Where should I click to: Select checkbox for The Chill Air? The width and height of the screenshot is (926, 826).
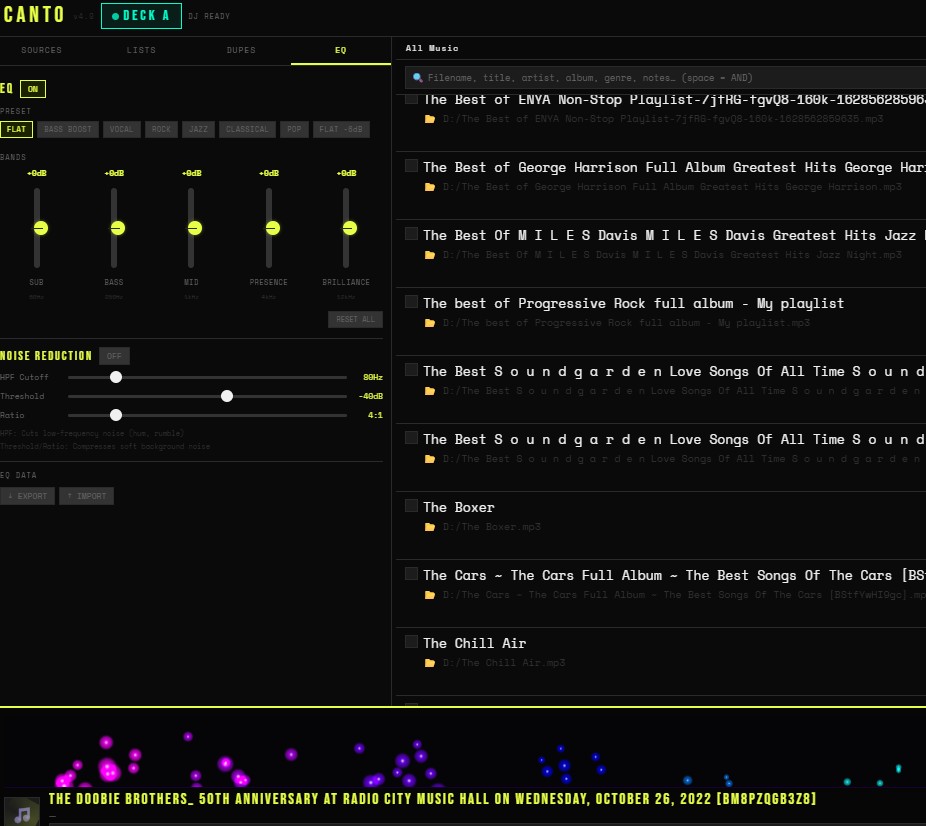point(412,642)
